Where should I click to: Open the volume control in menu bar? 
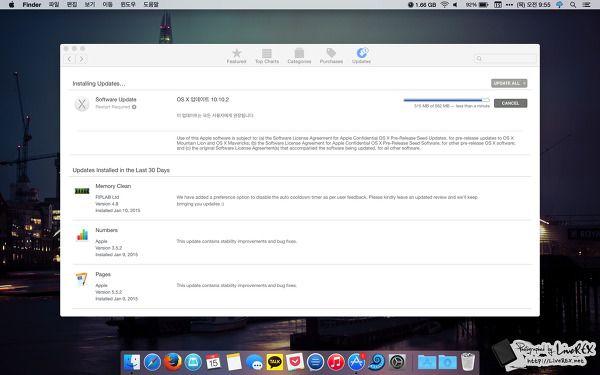455,5
